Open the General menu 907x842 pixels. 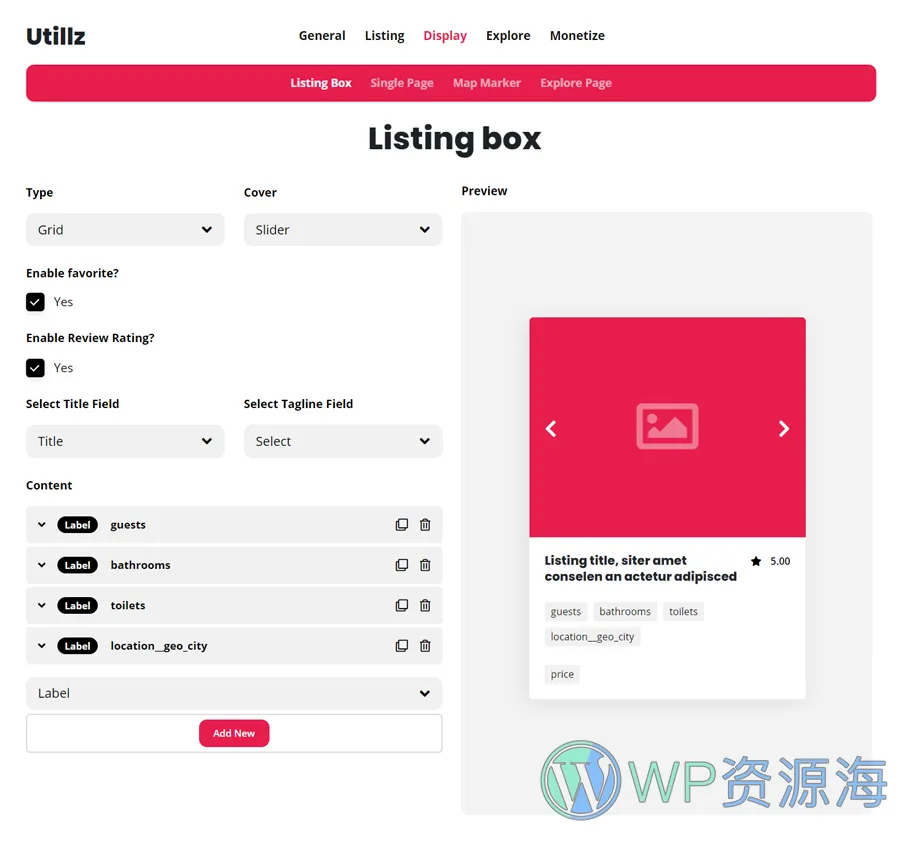point(322,36)
